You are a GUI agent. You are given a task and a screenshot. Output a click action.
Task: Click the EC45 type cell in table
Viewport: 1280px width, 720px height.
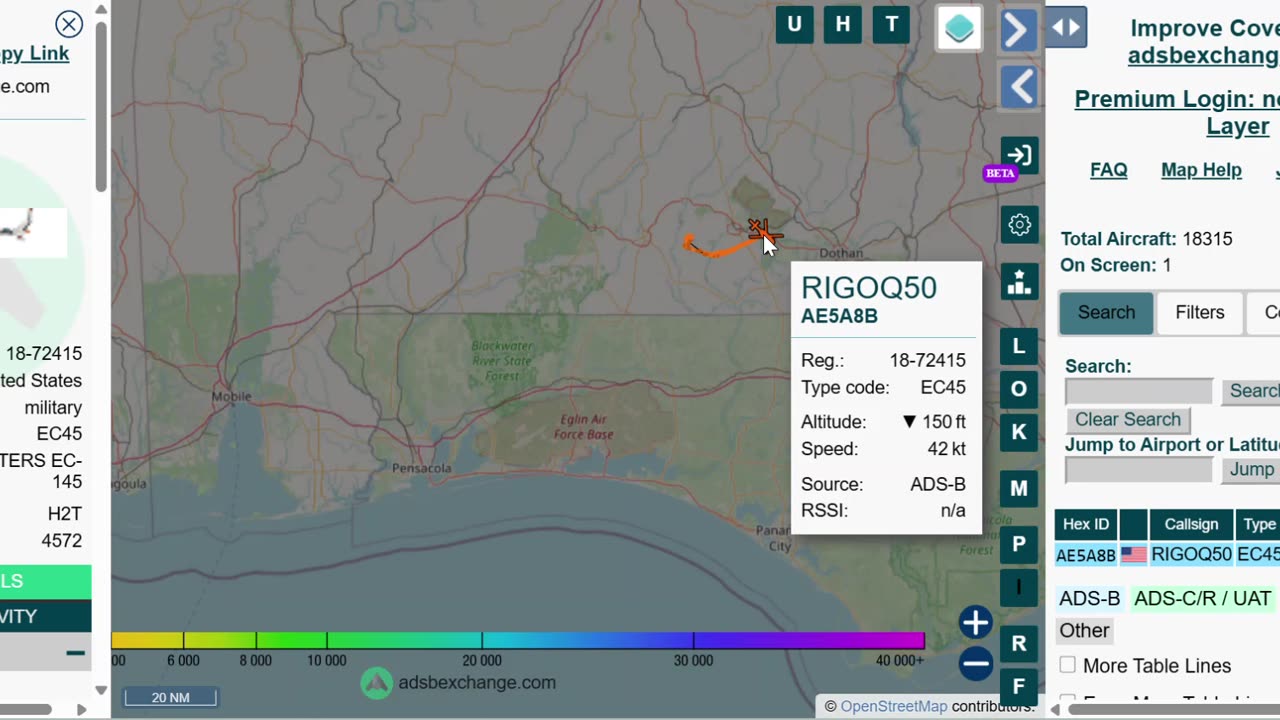pos(1258,555)
